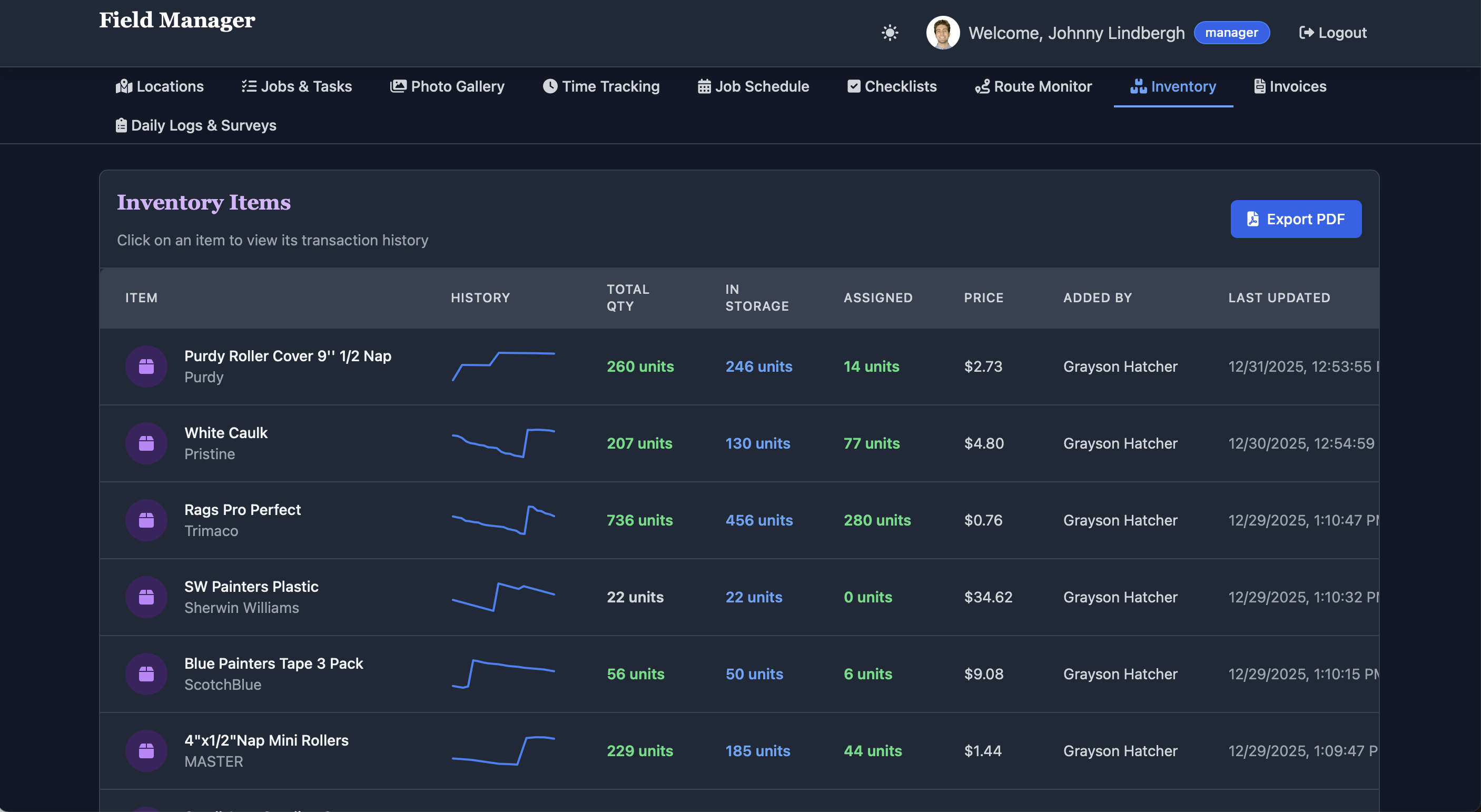The image size is (1481, 812).
Task: Open Purdy Roller Cover history sparkline
Action: pyautogui.click(x=503, y=366)
